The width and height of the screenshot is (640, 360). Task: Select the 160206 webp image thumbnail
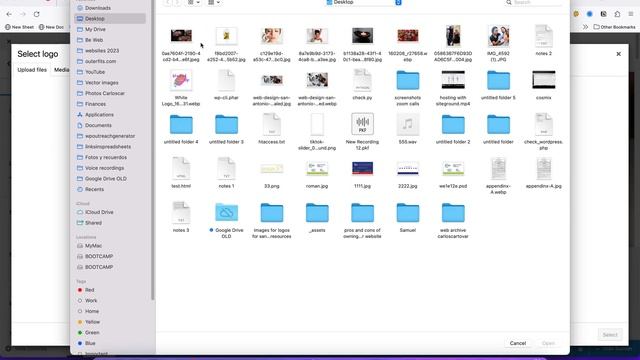pos(408,36)
